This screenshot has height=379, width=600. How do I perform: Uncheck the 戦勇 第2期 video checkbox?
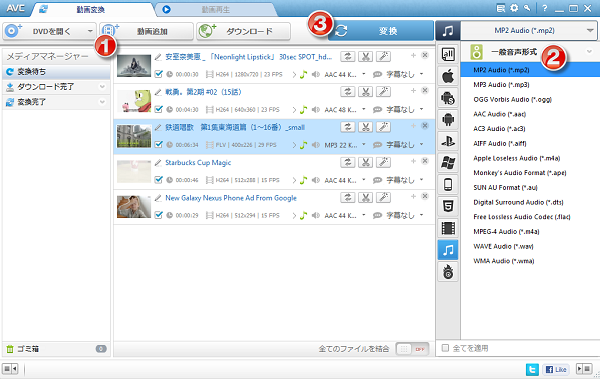pos(158,109)
